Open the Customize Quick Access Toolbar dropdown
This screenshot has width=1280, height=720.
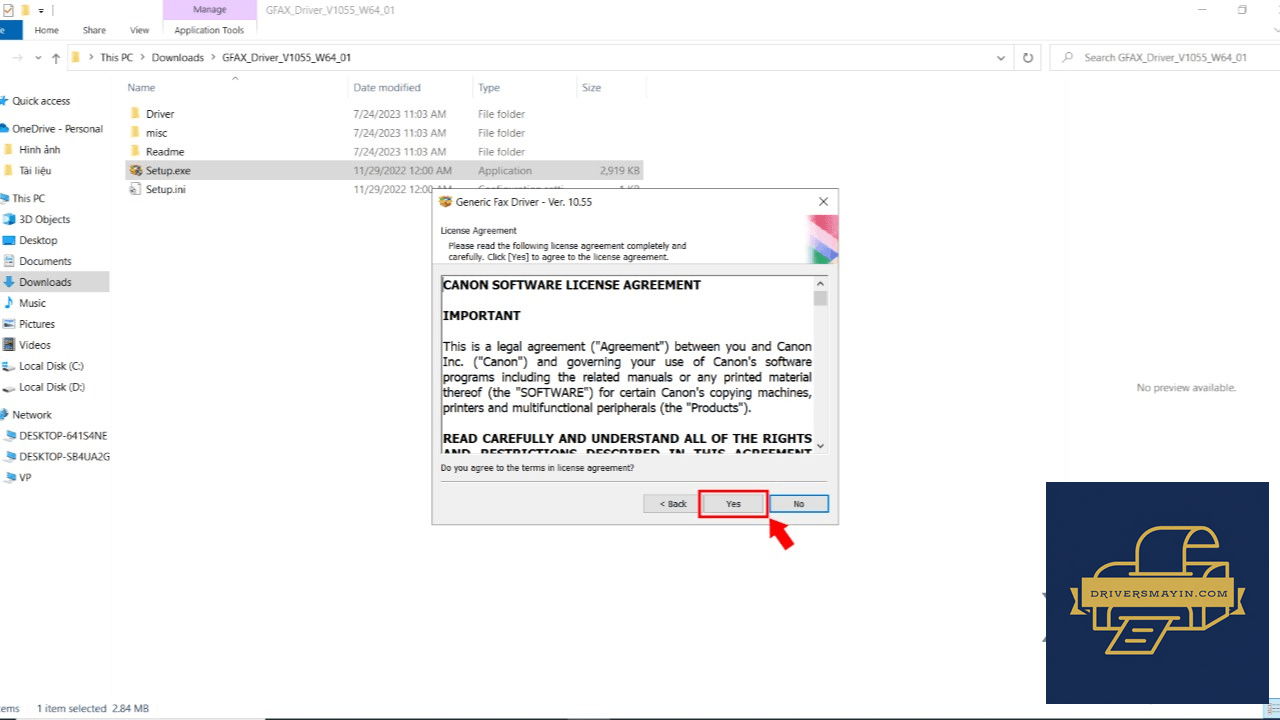41,10
